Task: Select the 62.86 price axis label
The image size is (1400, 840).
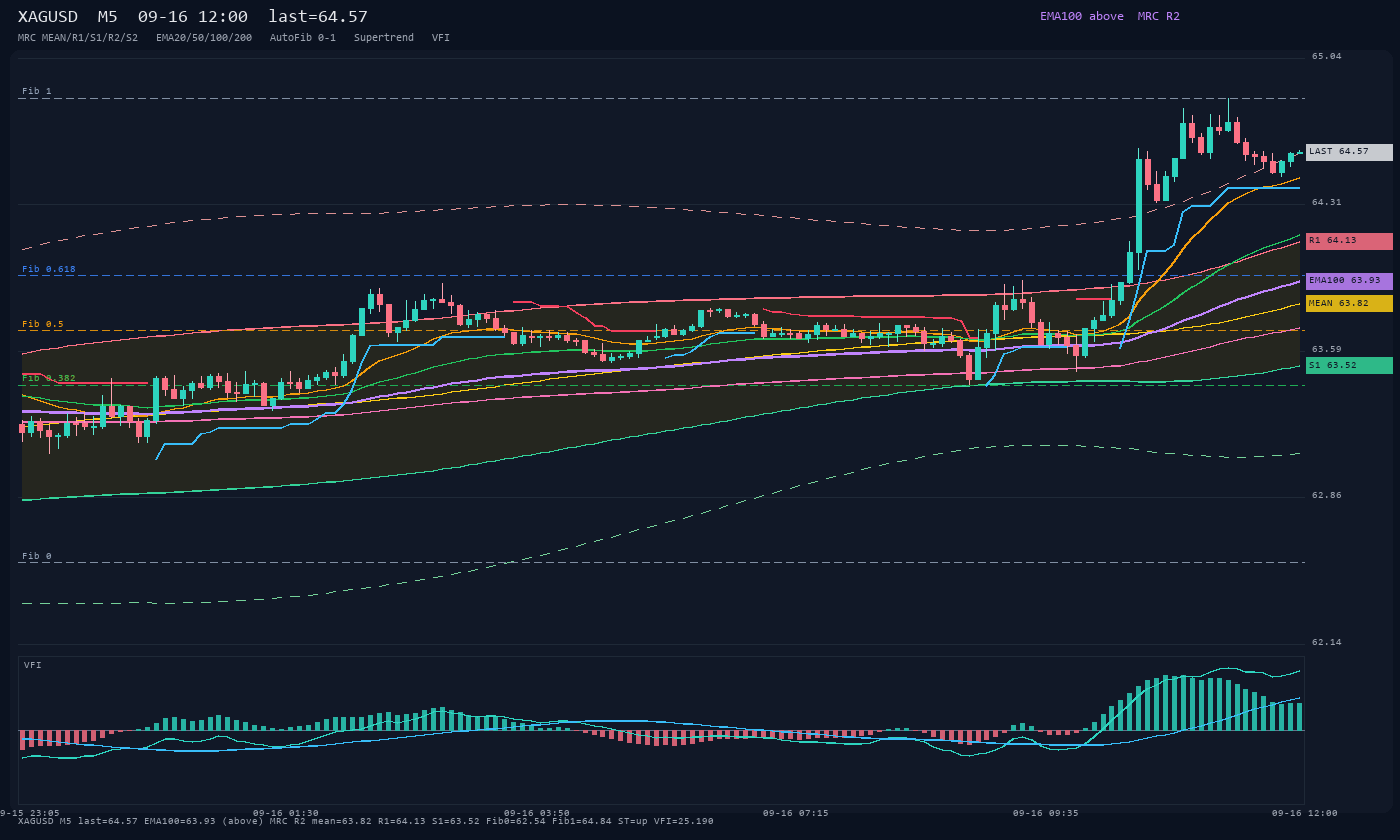Action: [x=1327, y=495]
